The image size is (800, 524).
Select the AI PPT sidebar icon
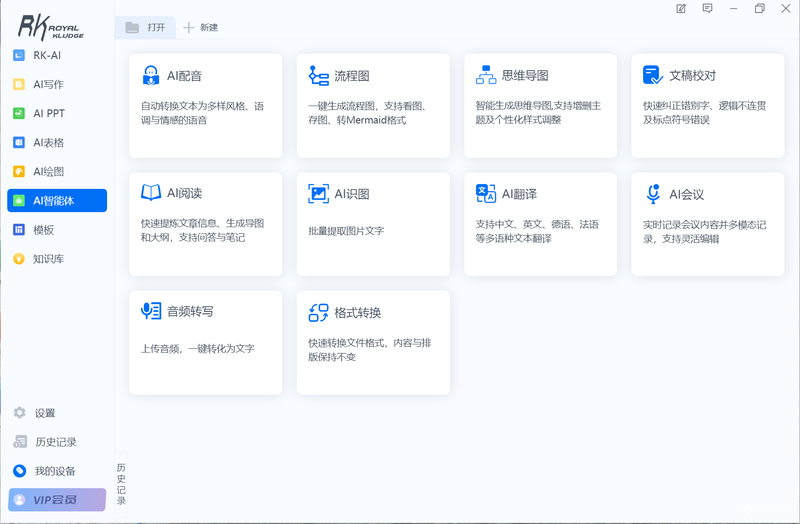pos(19,113)
